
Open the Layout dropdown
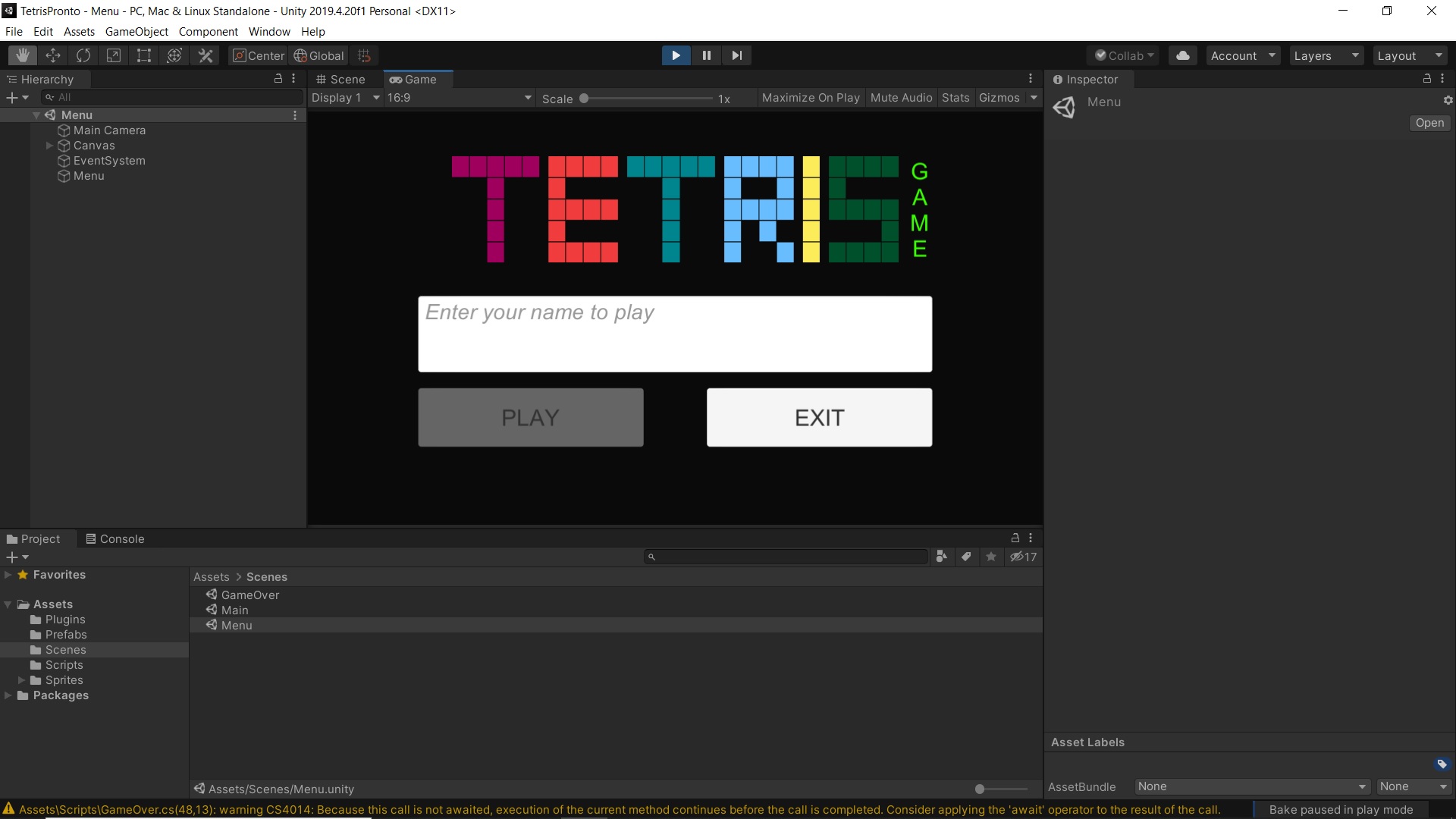point(1410,55)
